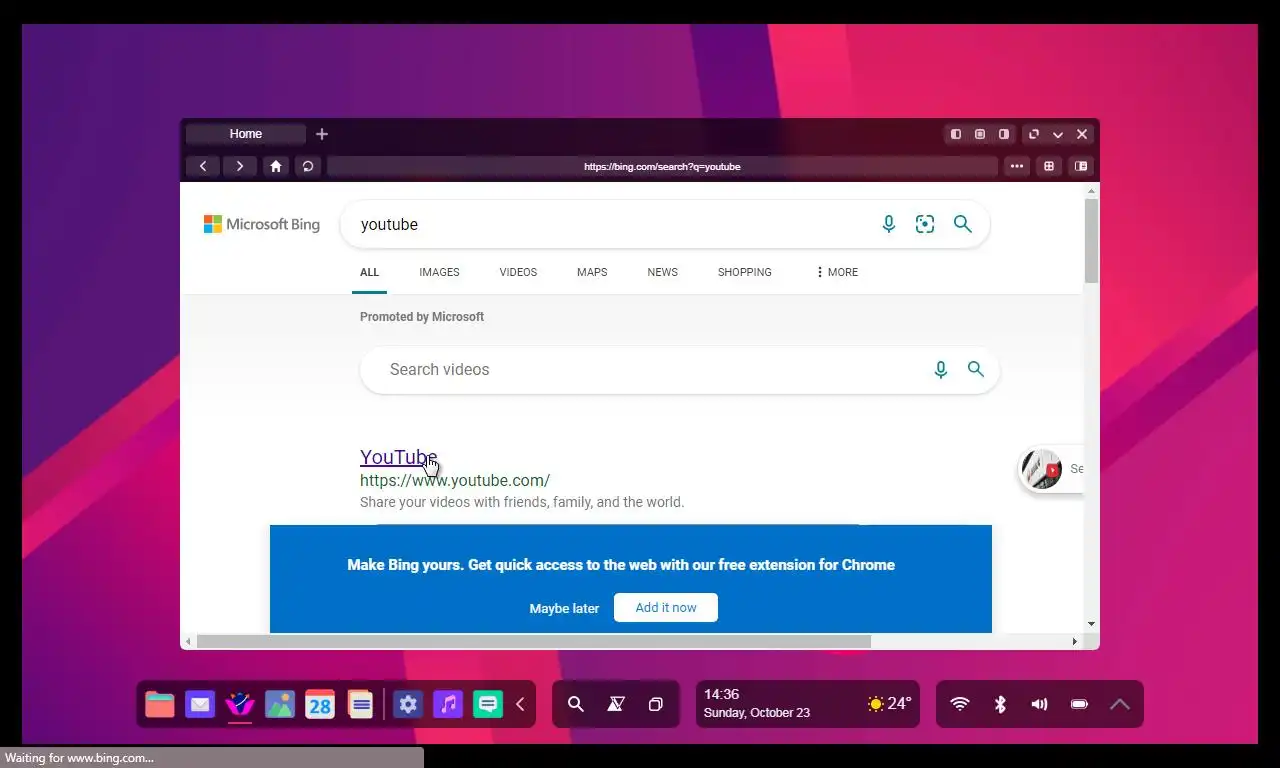Click the Promoted by Microsoft label
The image size is (1280, 768).
(x=422, y=317)
